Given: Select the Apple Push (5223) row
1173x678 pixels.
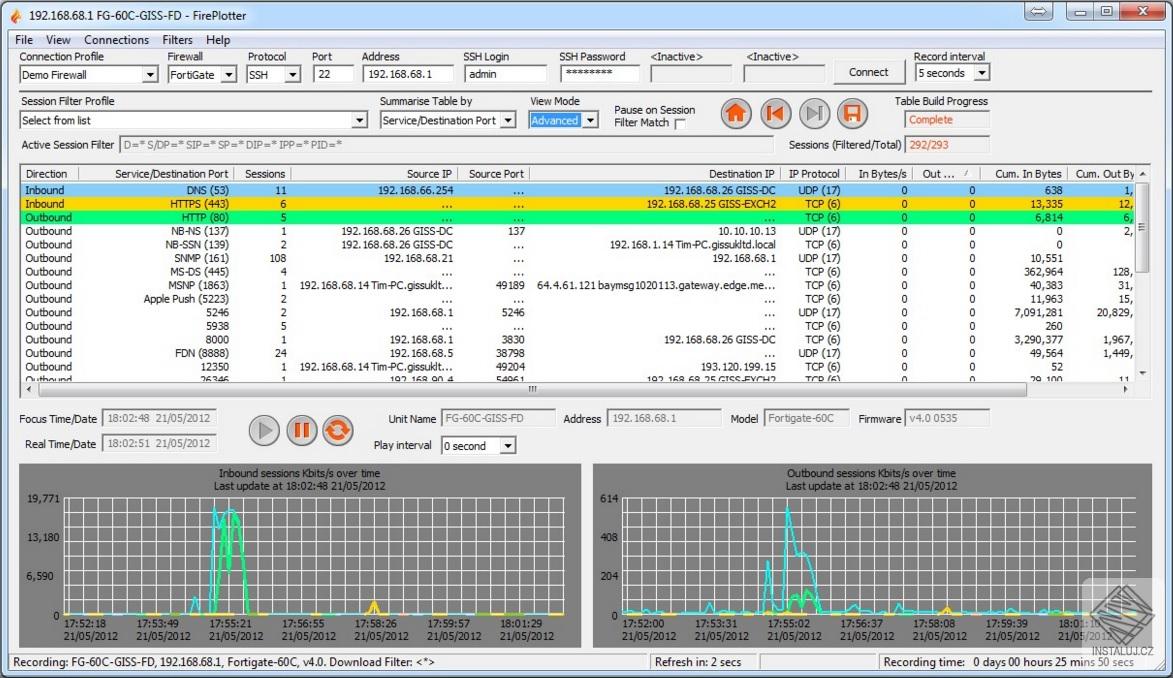Looking at the screenshot, I should pos(578,299).
